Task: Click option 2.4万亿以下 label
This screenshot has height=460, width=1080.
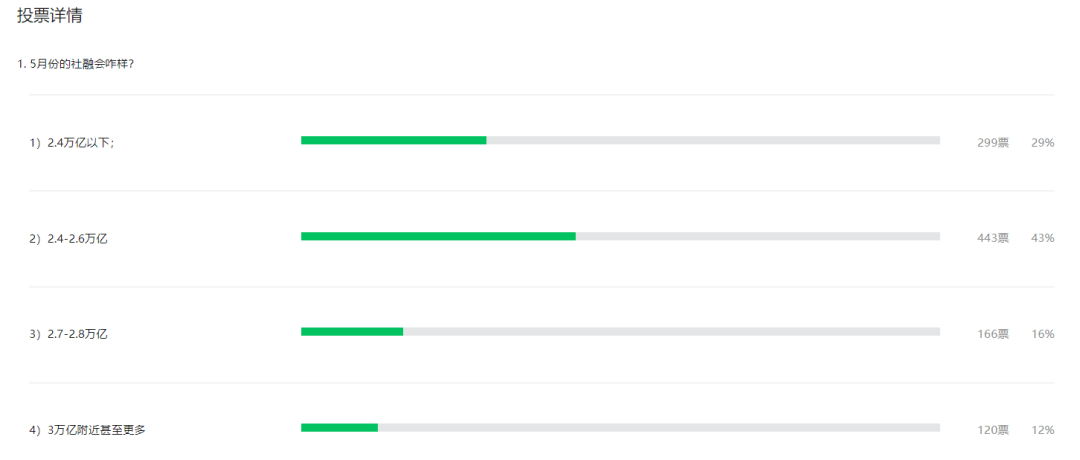Action: coord(81,143)
